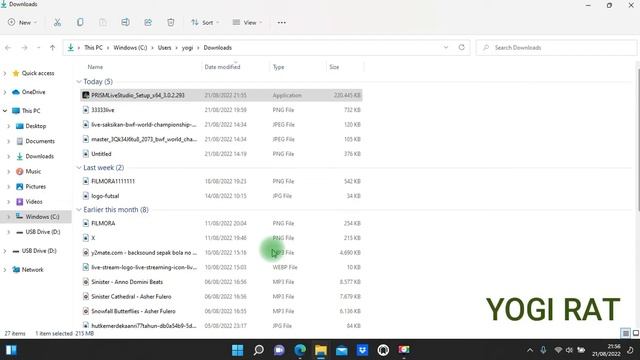Select the PRISMLiveStudio_Setup file

(x=221, y=95)
